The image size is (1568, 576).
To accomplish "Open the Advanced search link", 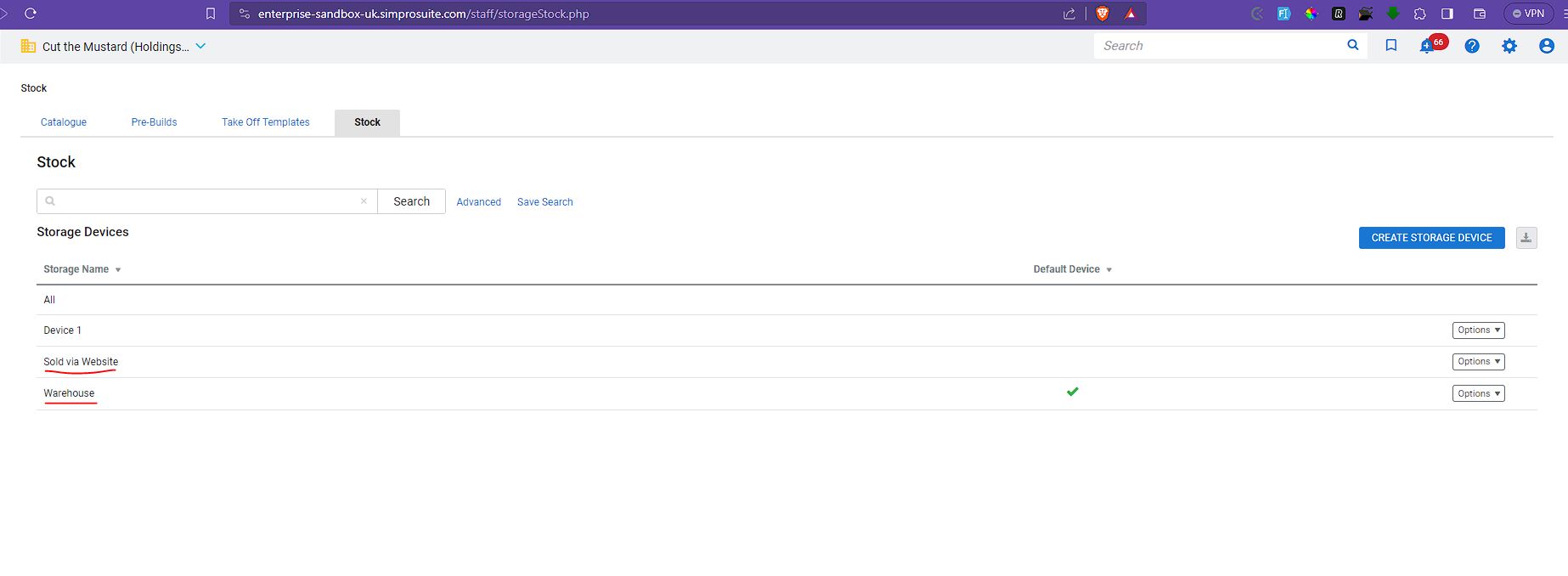I will 478,202.
